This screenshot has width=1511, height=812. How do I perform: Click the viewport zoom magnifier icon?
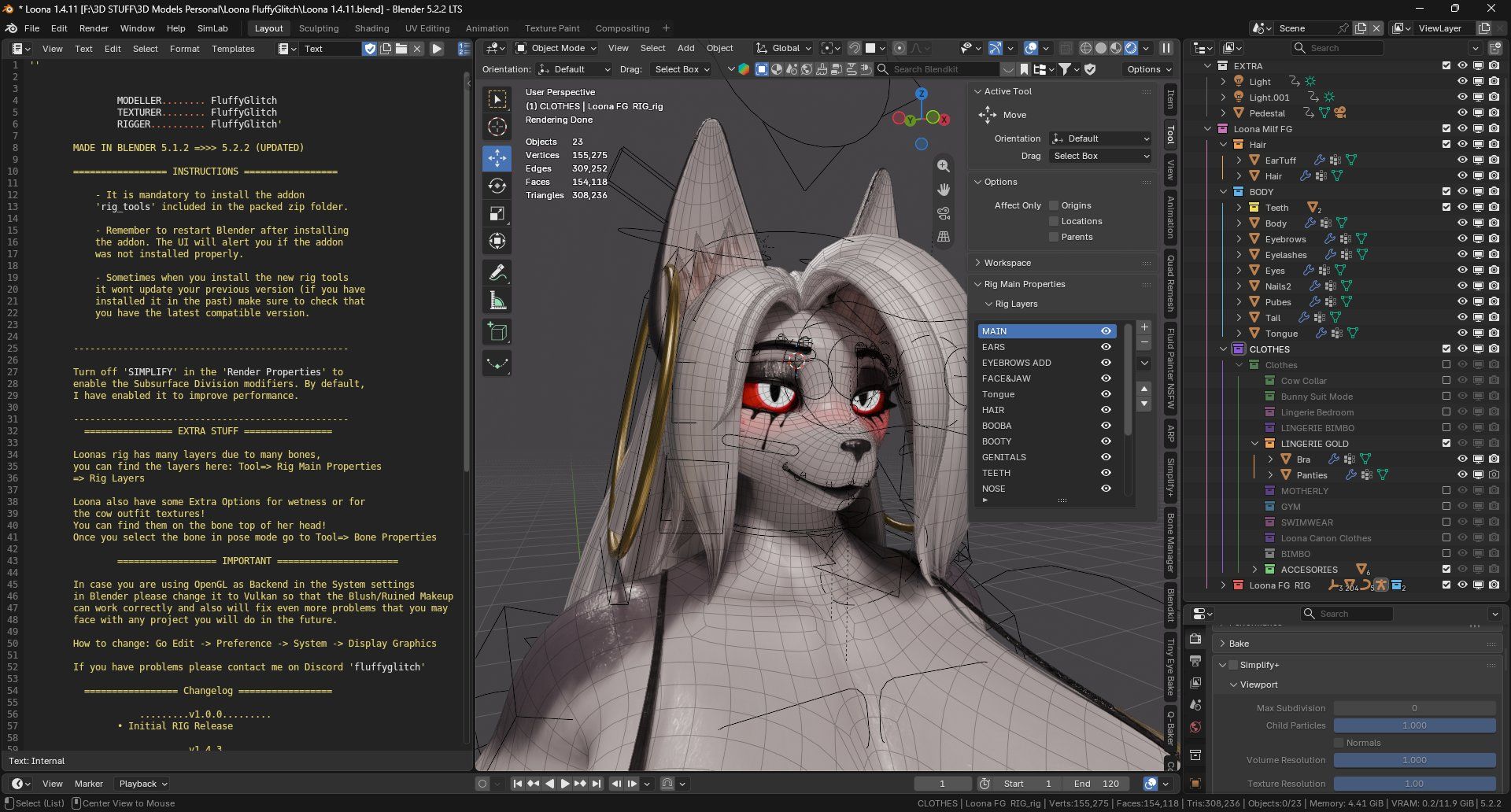pos(944,166)
